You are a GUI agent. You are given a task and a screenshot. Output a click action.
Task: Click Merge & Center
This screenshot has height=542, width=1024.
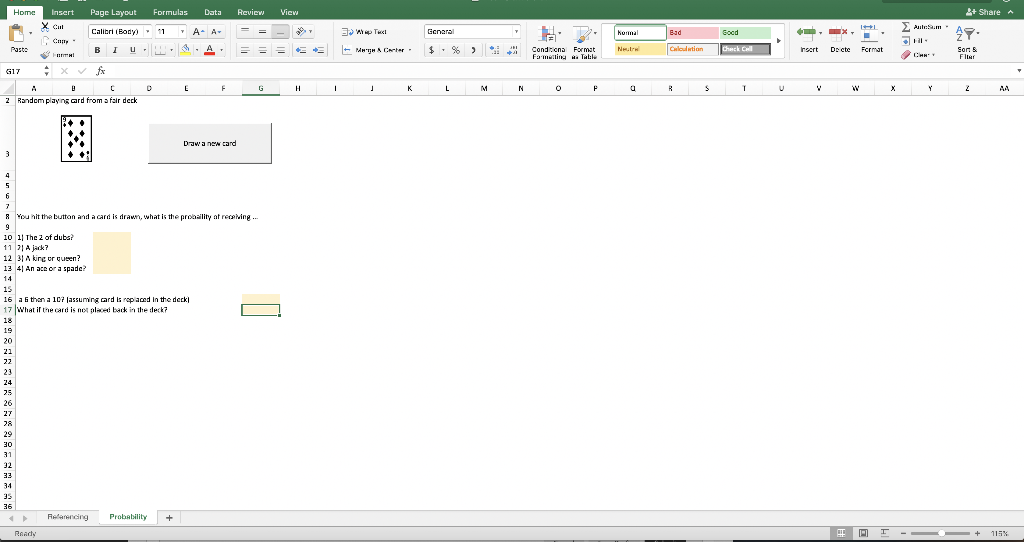tap(374, 50)
